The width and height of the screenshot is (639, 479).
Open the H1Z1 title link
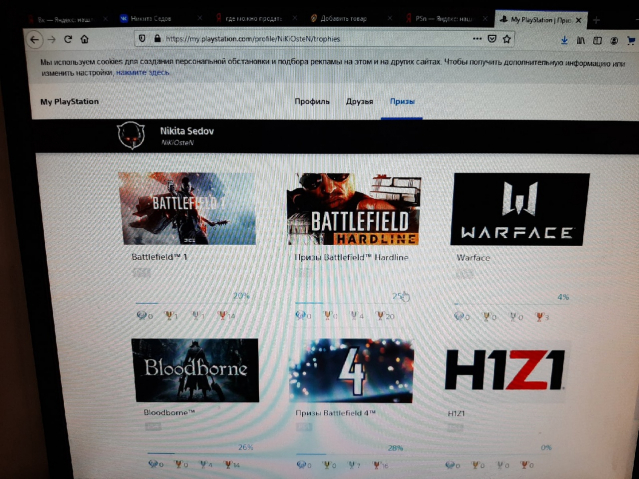(456, 413)
